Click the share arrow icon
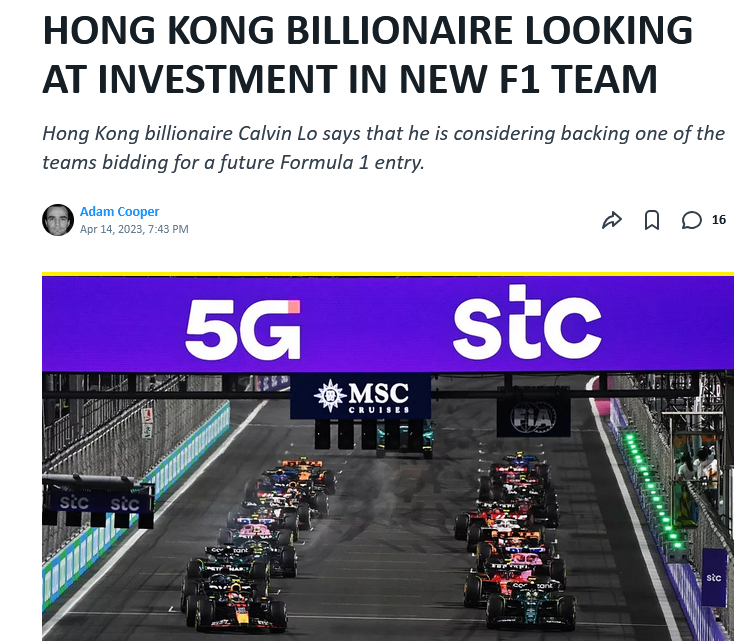 coord(611,220)
